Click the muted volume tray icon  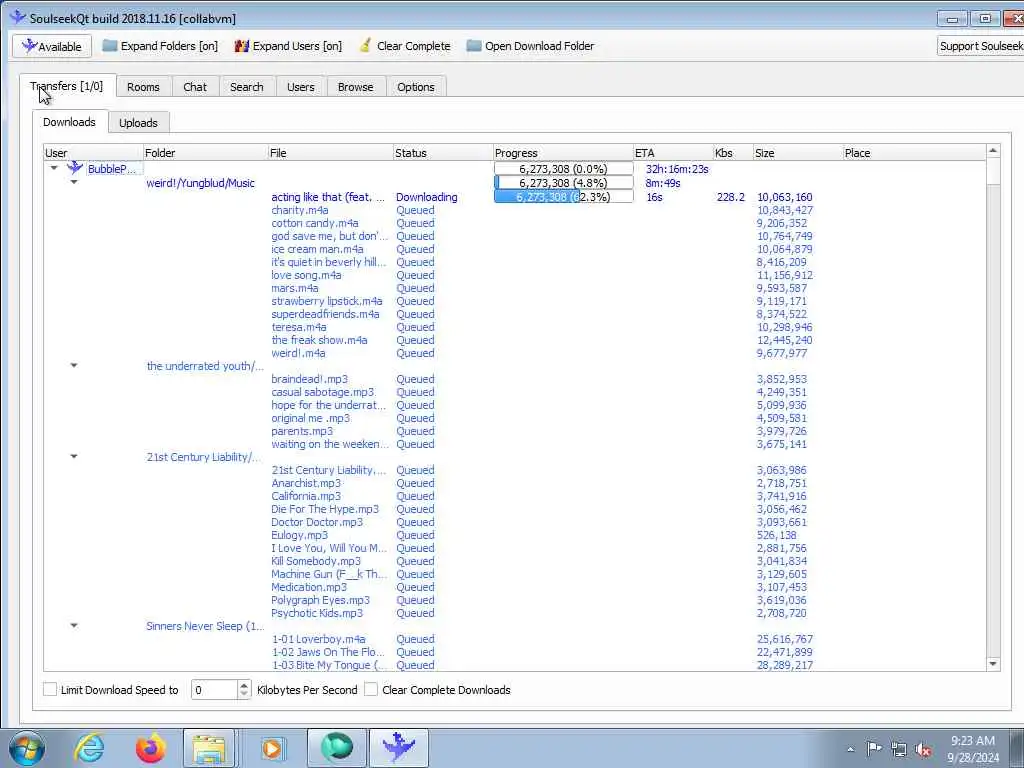923,749
